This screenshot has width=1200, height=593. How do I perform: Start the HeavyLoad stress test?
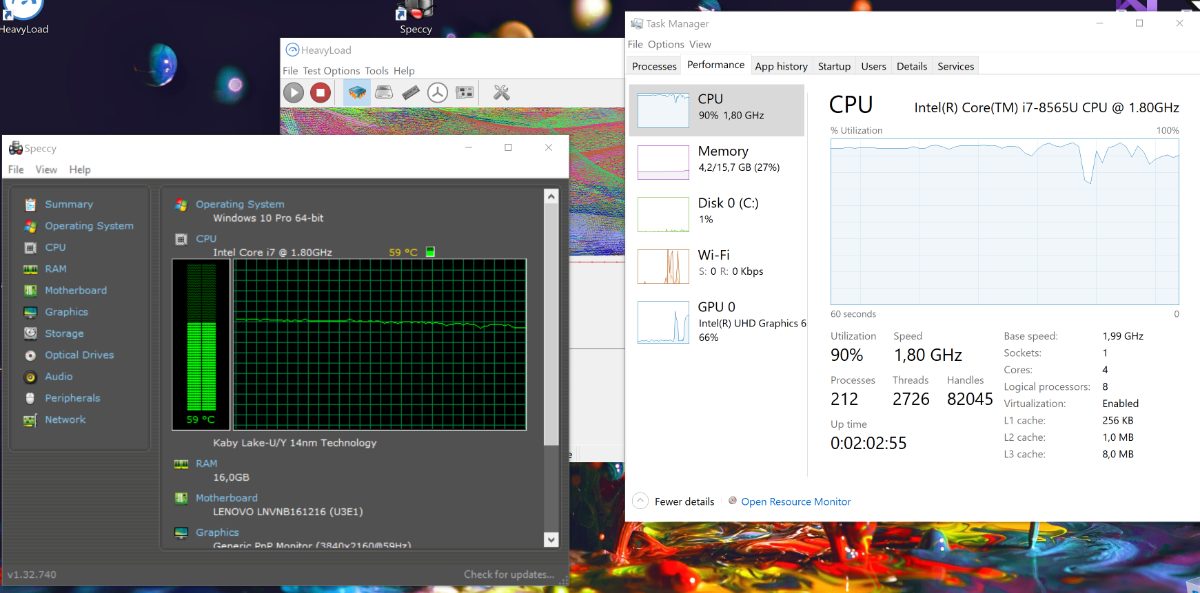293,93
